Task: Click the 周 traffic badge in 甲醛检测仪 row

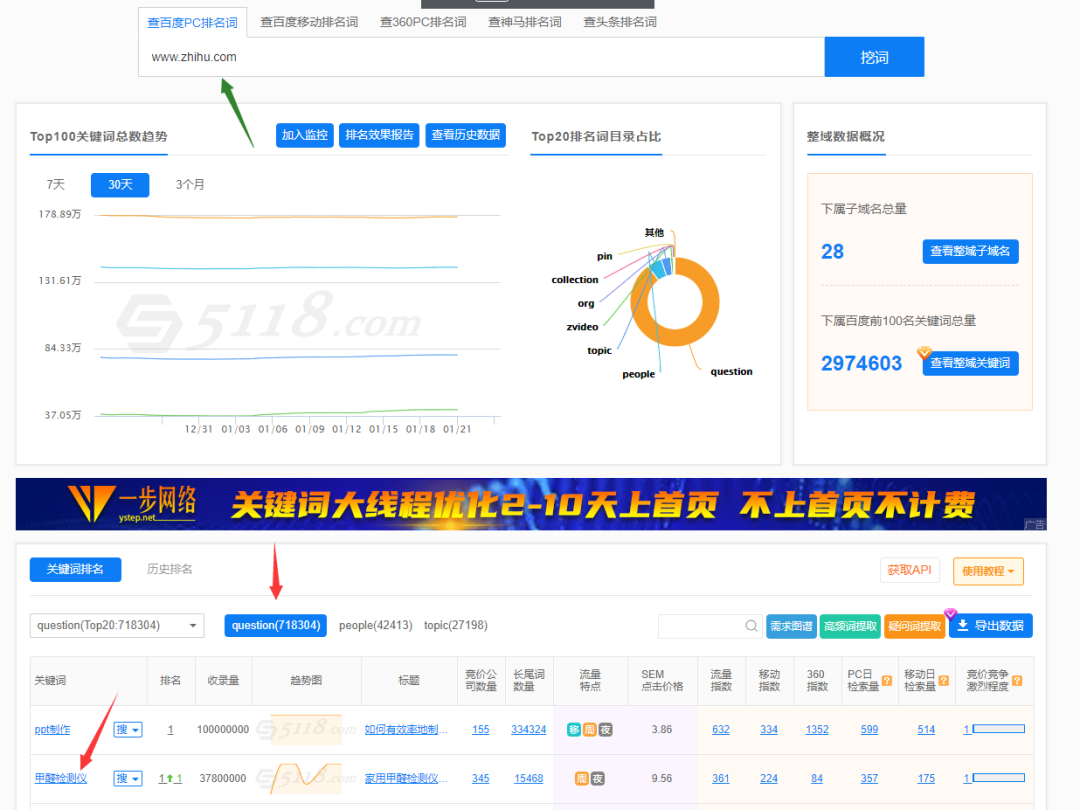Action: click(581, 778)
